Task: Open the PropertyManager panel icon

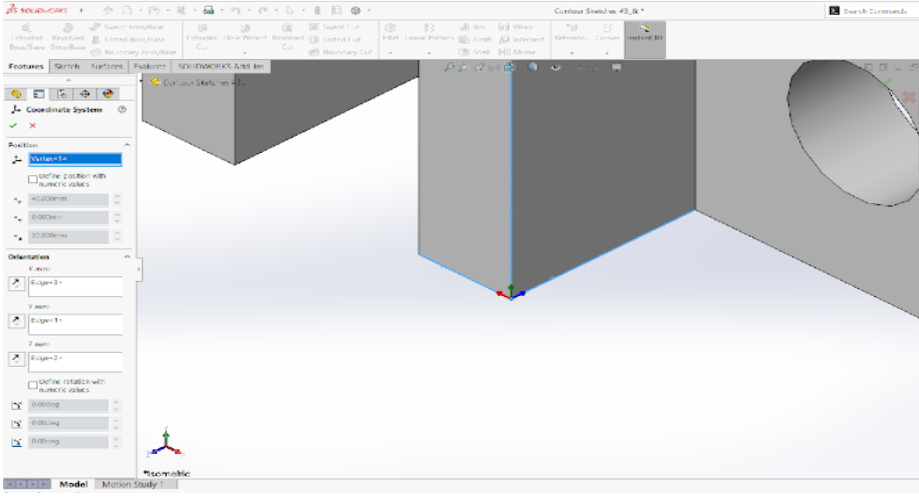Action: [39, 93]
